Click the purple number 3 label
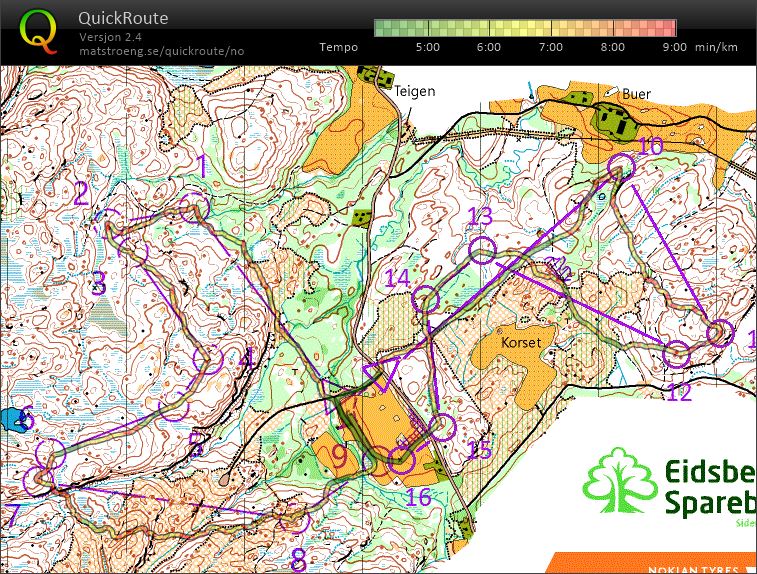The width and height of the screenshot is (757, 574). pos(98,282)
